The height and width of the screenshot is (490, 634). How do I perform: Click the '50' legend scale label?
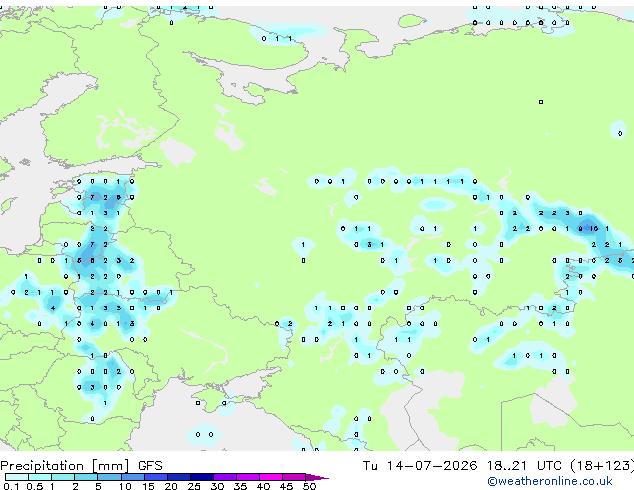click(309, 486)
